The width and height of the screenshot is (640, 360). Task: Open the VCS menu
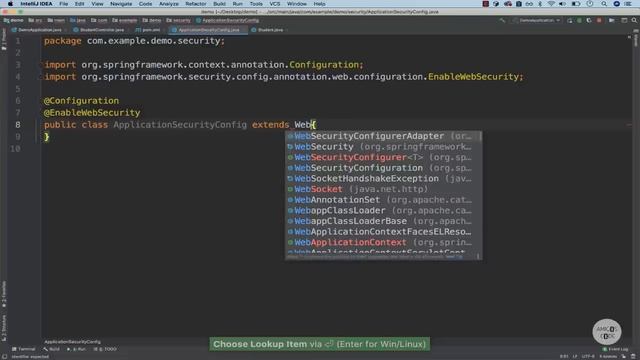275,4
